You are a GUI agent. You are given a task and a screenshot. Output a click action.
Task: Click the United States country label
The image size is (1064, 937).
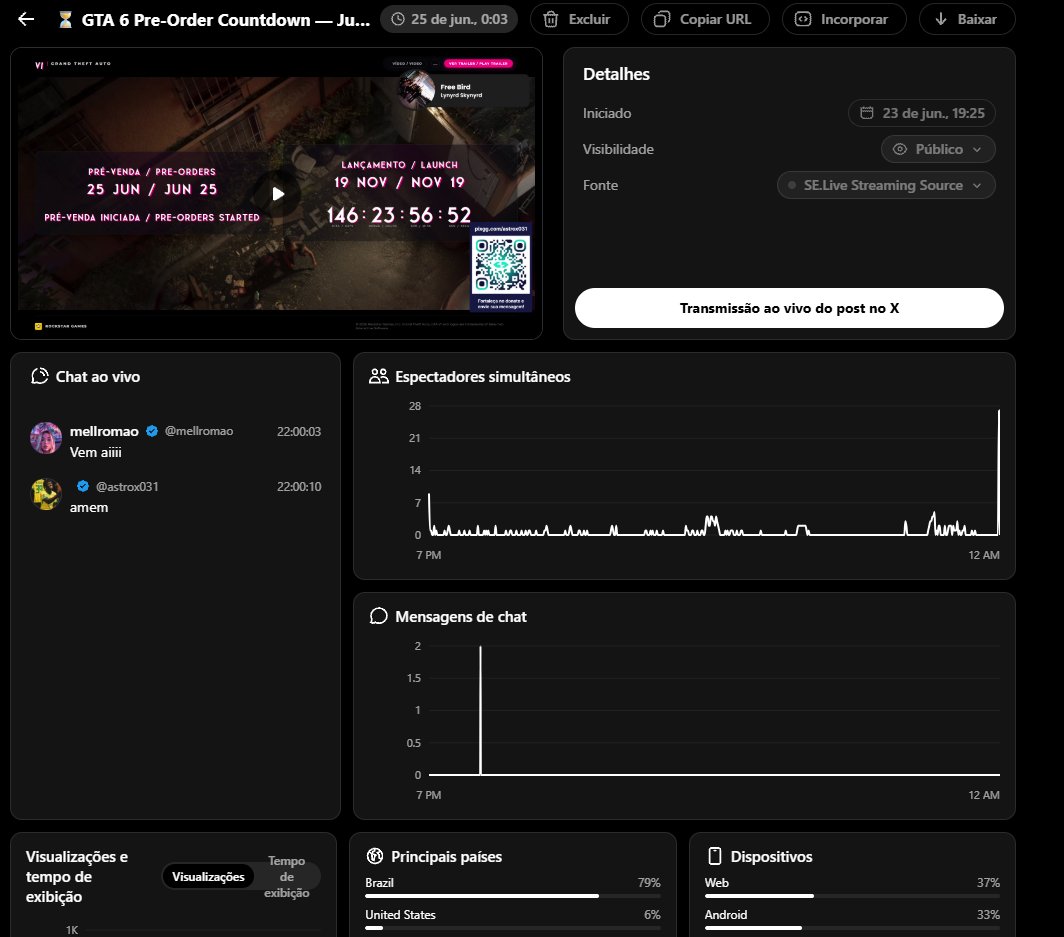click(400, 915)
